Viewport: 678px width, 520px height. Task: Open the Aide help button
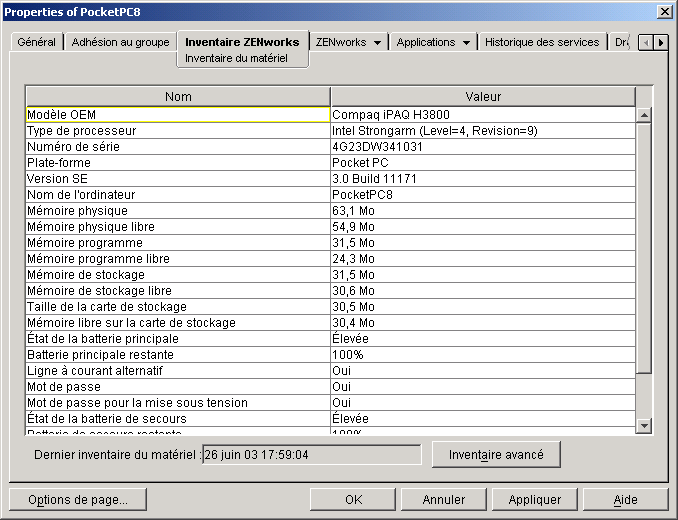(x=625, y=500)
